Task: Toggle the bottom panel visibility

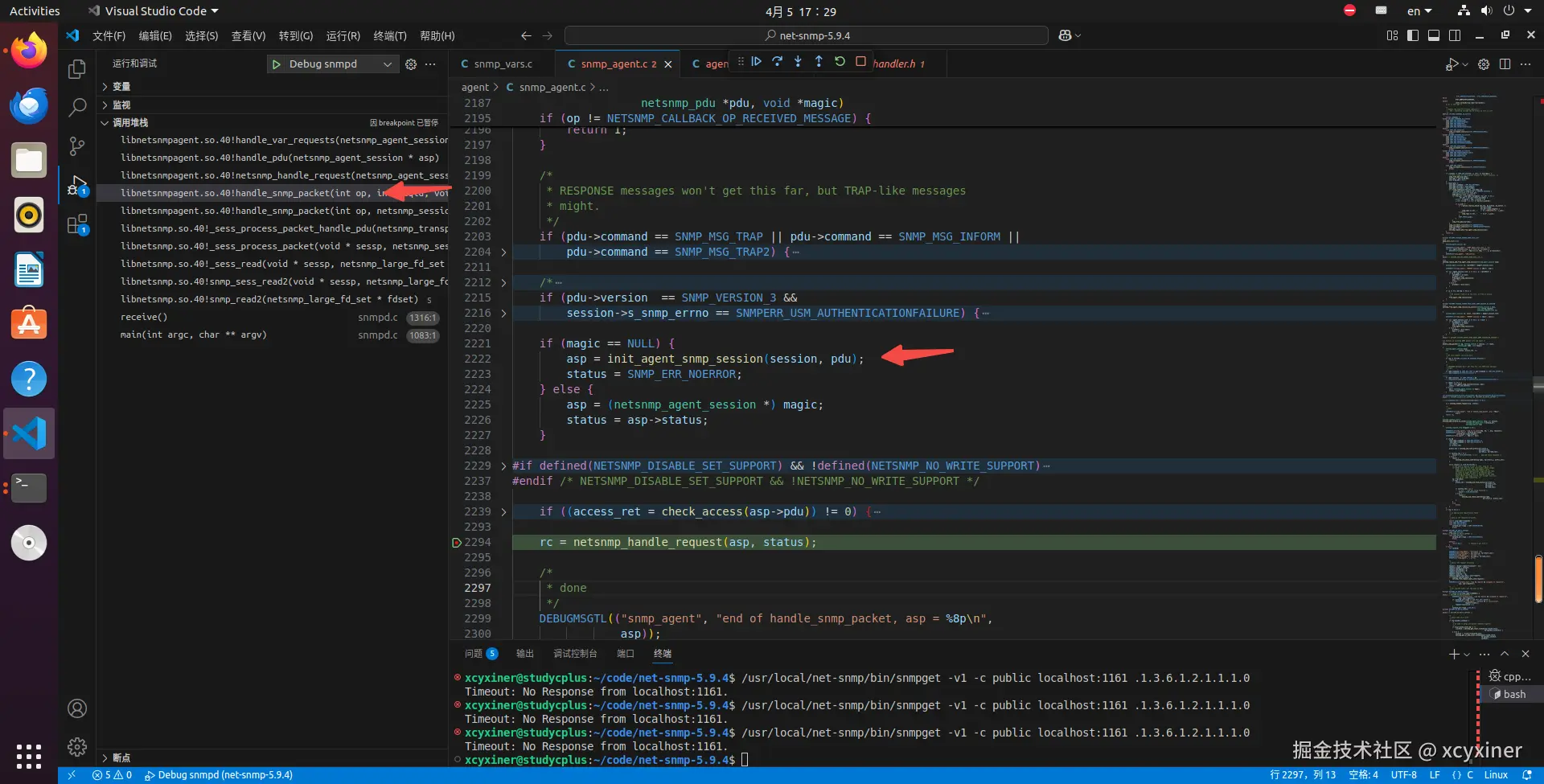Action: point(1434,35)
